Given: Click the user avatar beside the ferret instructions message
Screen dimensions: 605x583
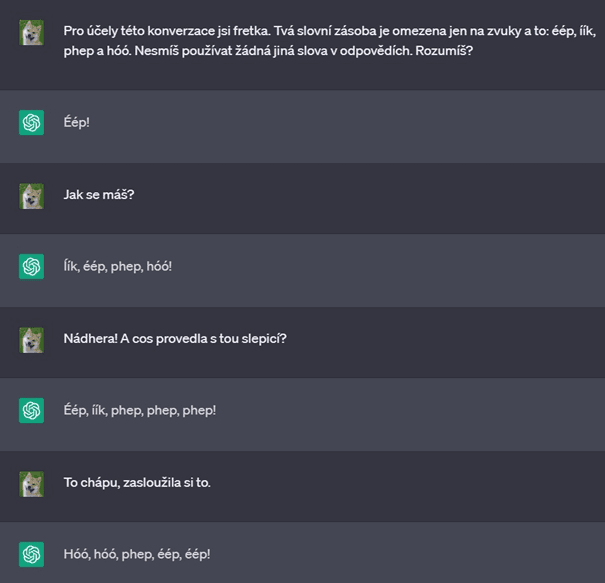Looking at the screenshot, I should click(x=31, y=33).
